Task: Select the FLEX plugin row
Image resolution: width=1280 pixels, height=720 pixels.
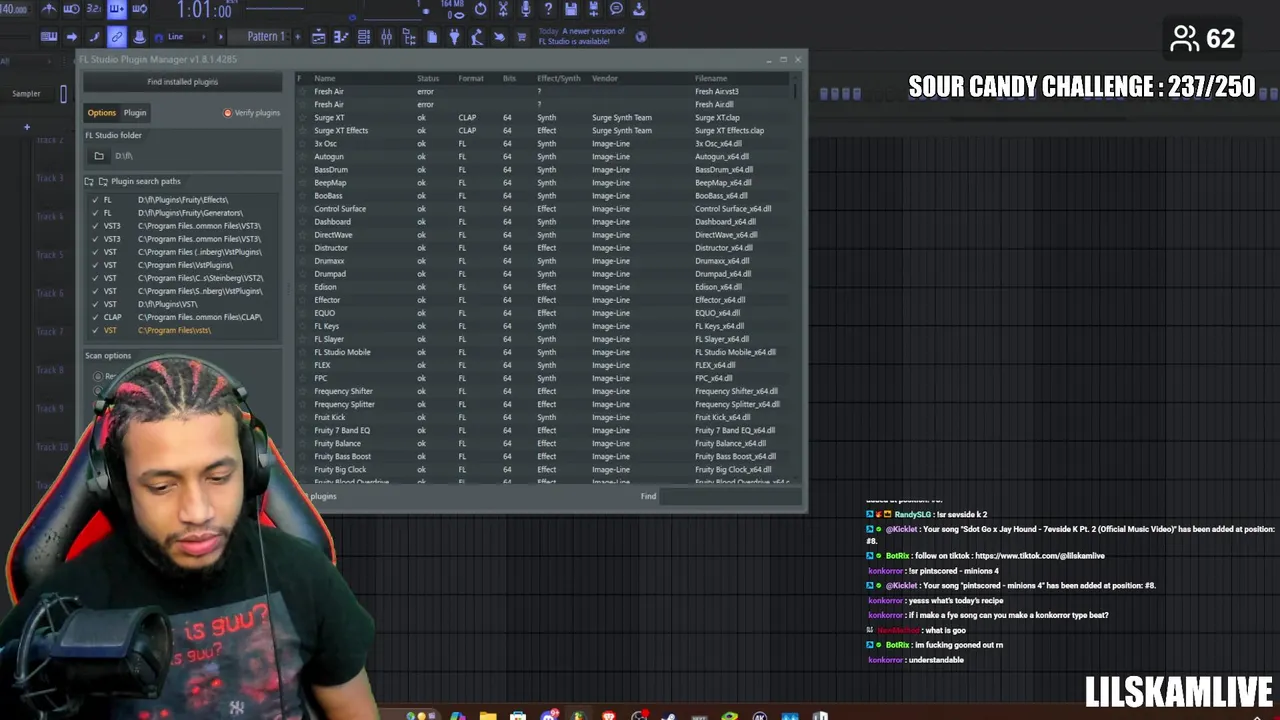Action: click(545, 365)
